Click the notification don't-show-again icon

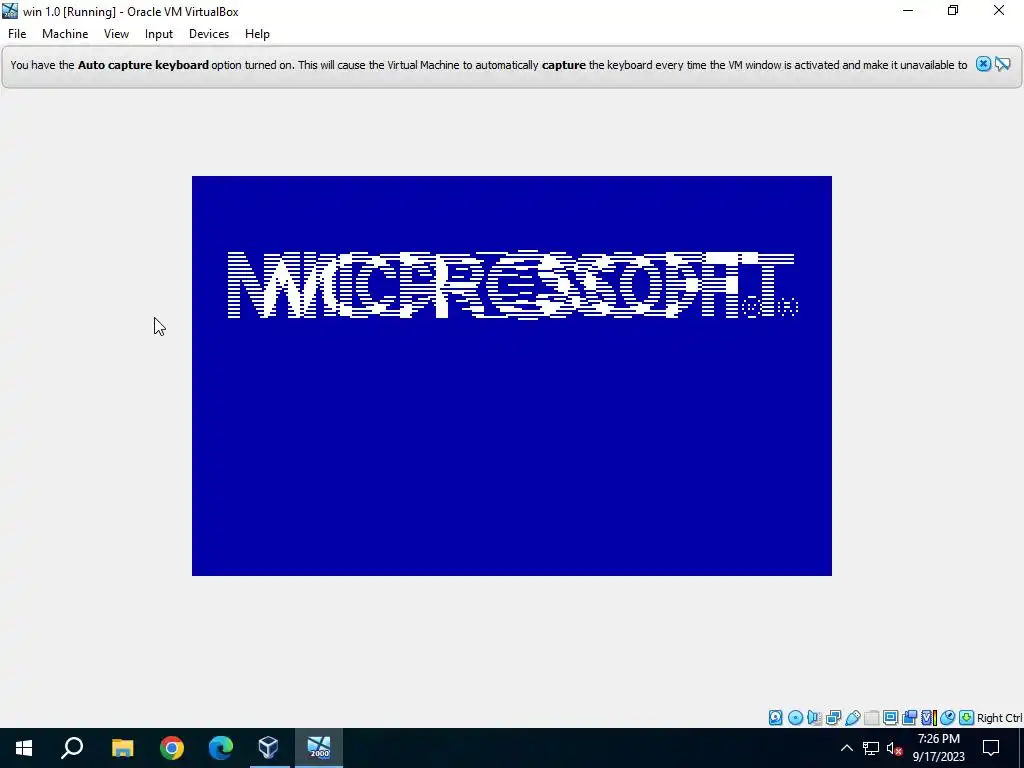[1003, 64]
